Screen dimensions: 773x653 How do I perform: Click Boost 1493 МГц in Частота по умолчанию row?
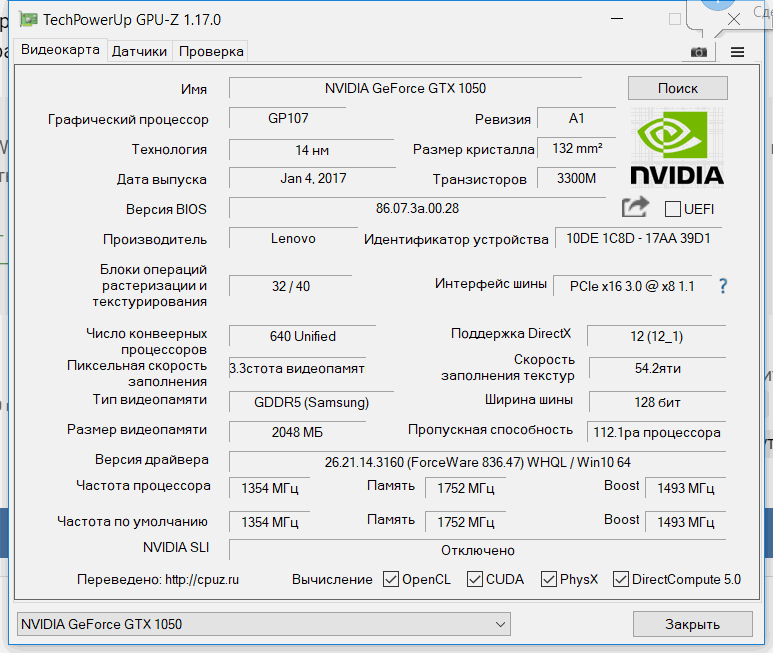pos(685,522)
